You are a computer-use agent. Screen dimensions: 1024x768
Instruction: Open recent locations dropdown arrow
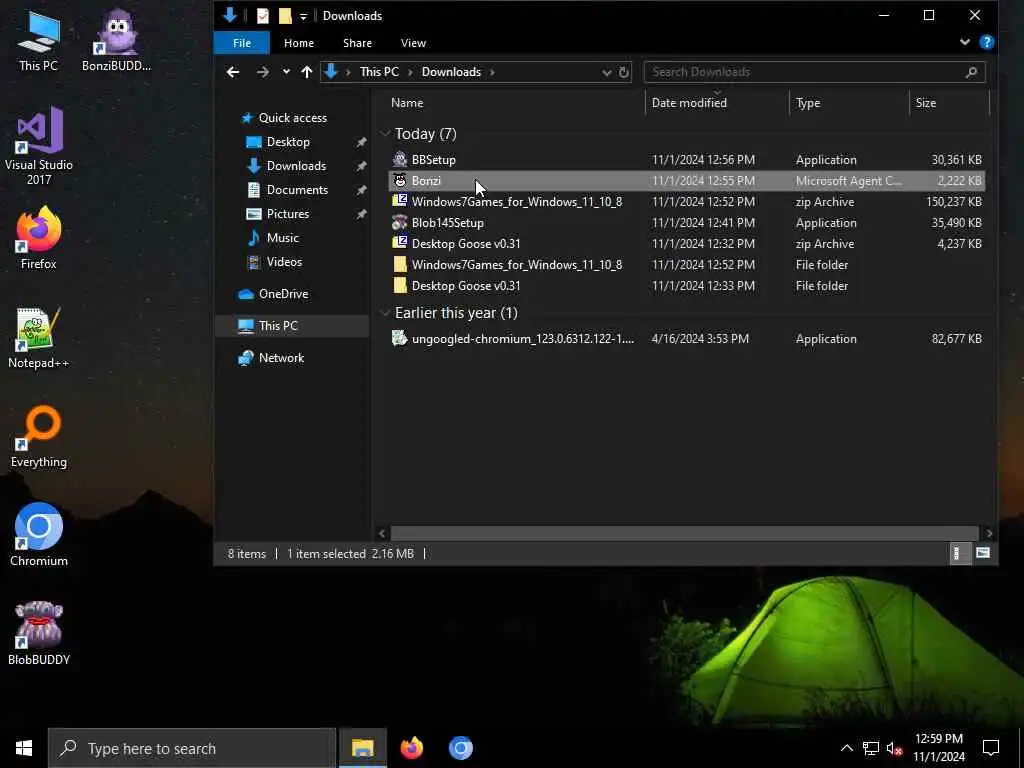point(286,72)
